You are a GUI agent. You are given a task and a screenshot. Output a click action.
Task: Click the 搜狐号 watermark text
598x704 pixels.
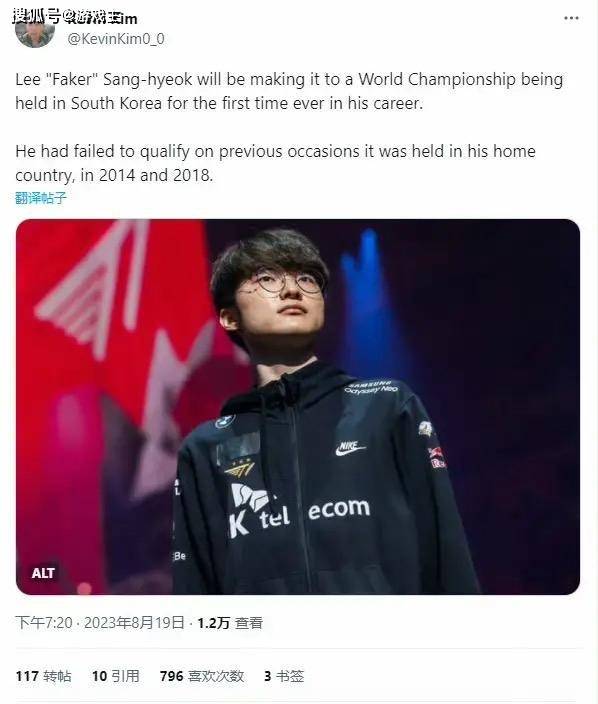pyautogui.click(x=36, y=17)
